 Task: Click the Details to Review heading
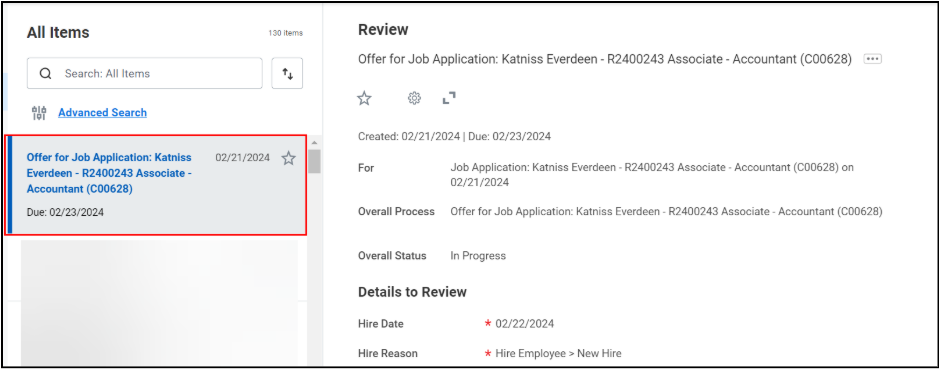coord(412,292)
